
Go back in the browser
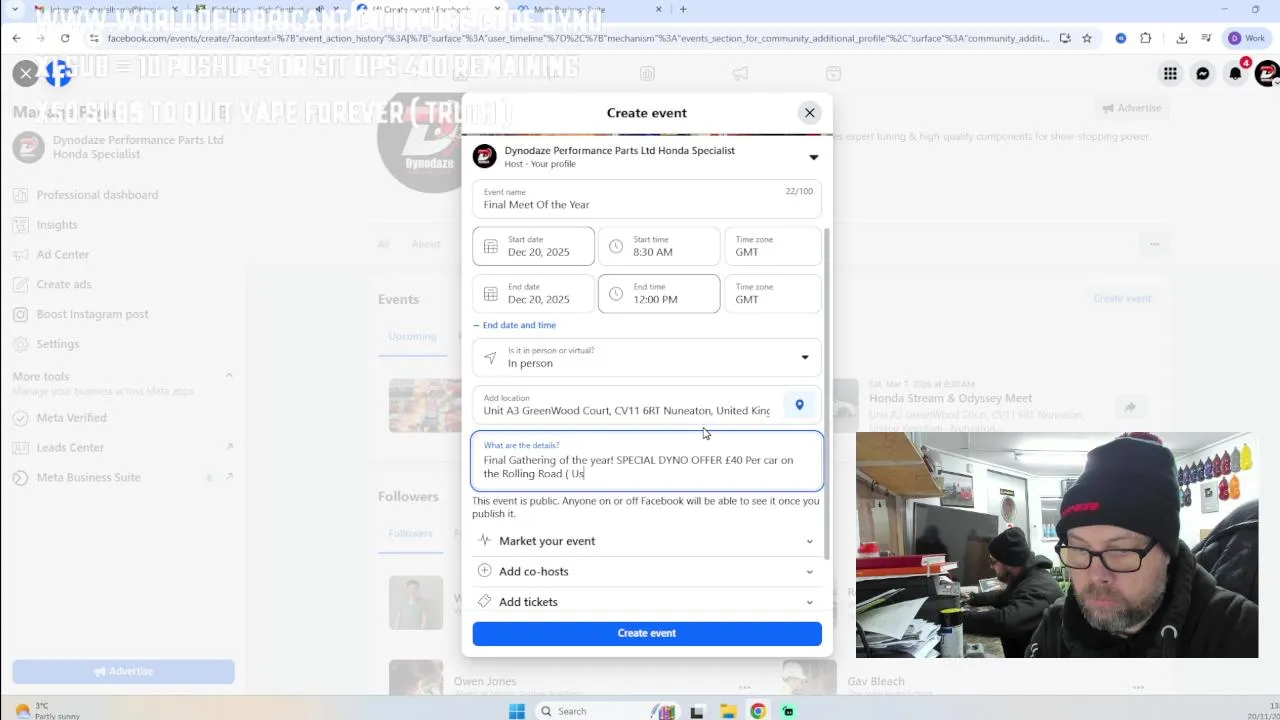17,38
